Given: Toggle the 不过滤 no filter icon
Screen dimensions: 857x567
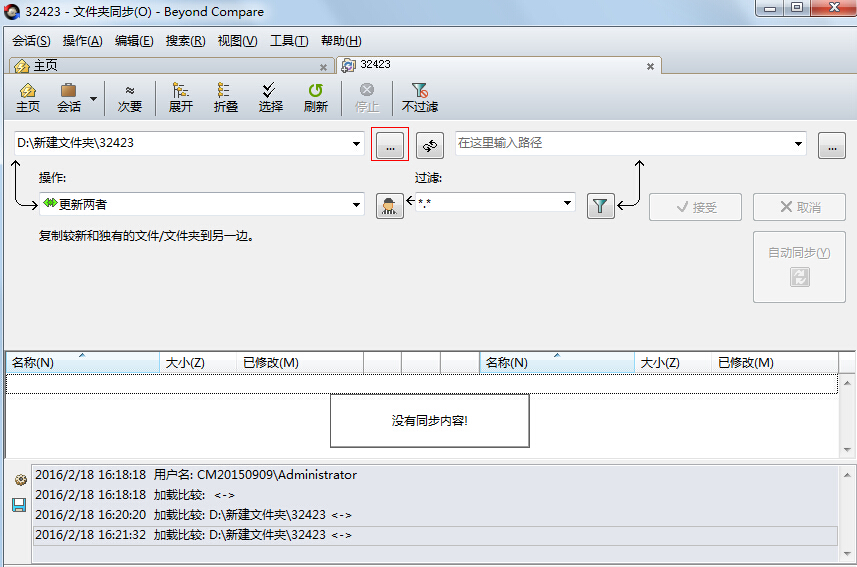Looking at the screenshot, I should pos(420,98).
